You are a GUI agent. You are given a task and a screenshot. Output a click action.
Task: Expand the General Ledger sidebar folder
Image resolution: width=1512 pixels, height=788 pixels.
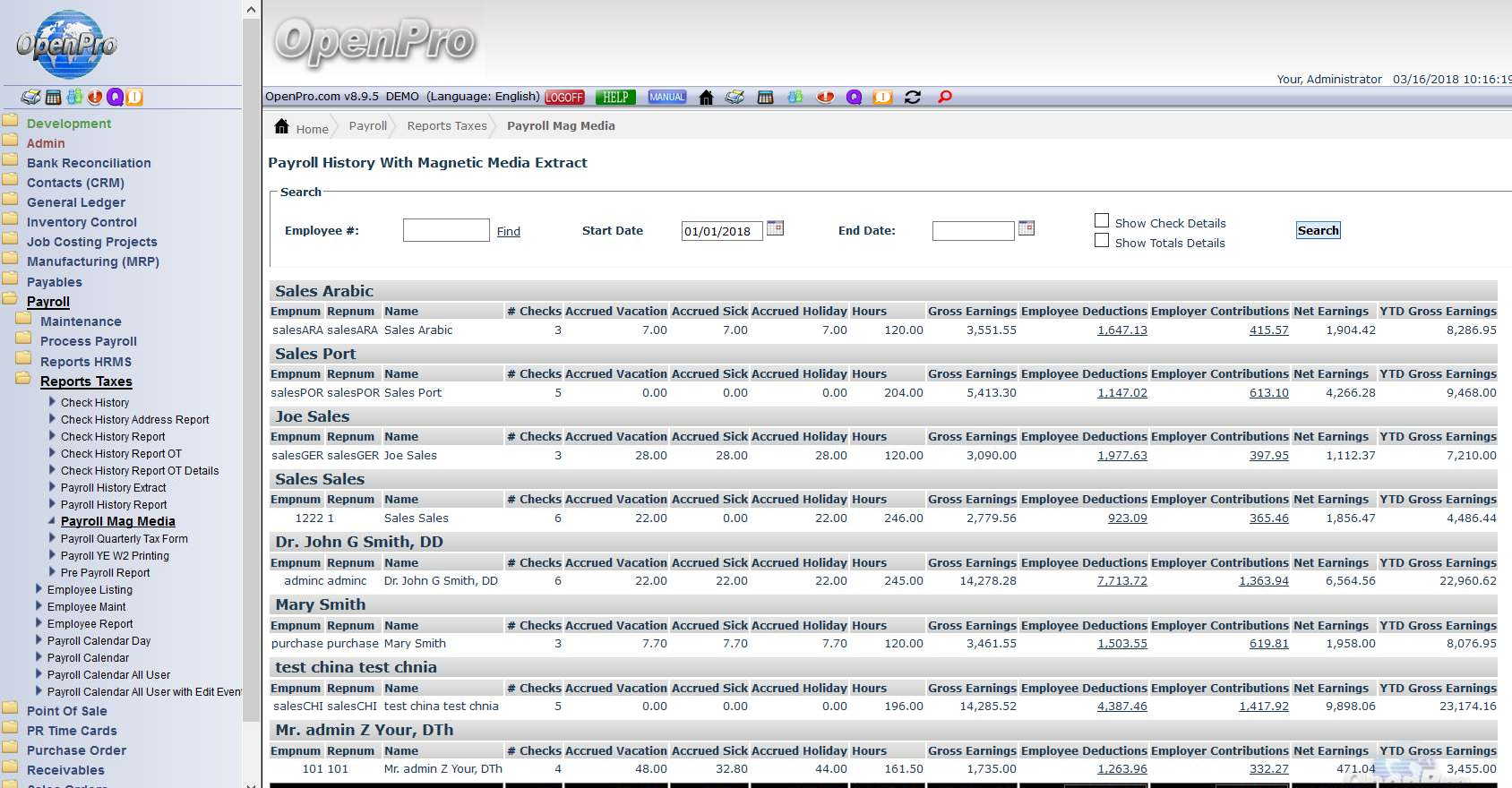point(76,202)
